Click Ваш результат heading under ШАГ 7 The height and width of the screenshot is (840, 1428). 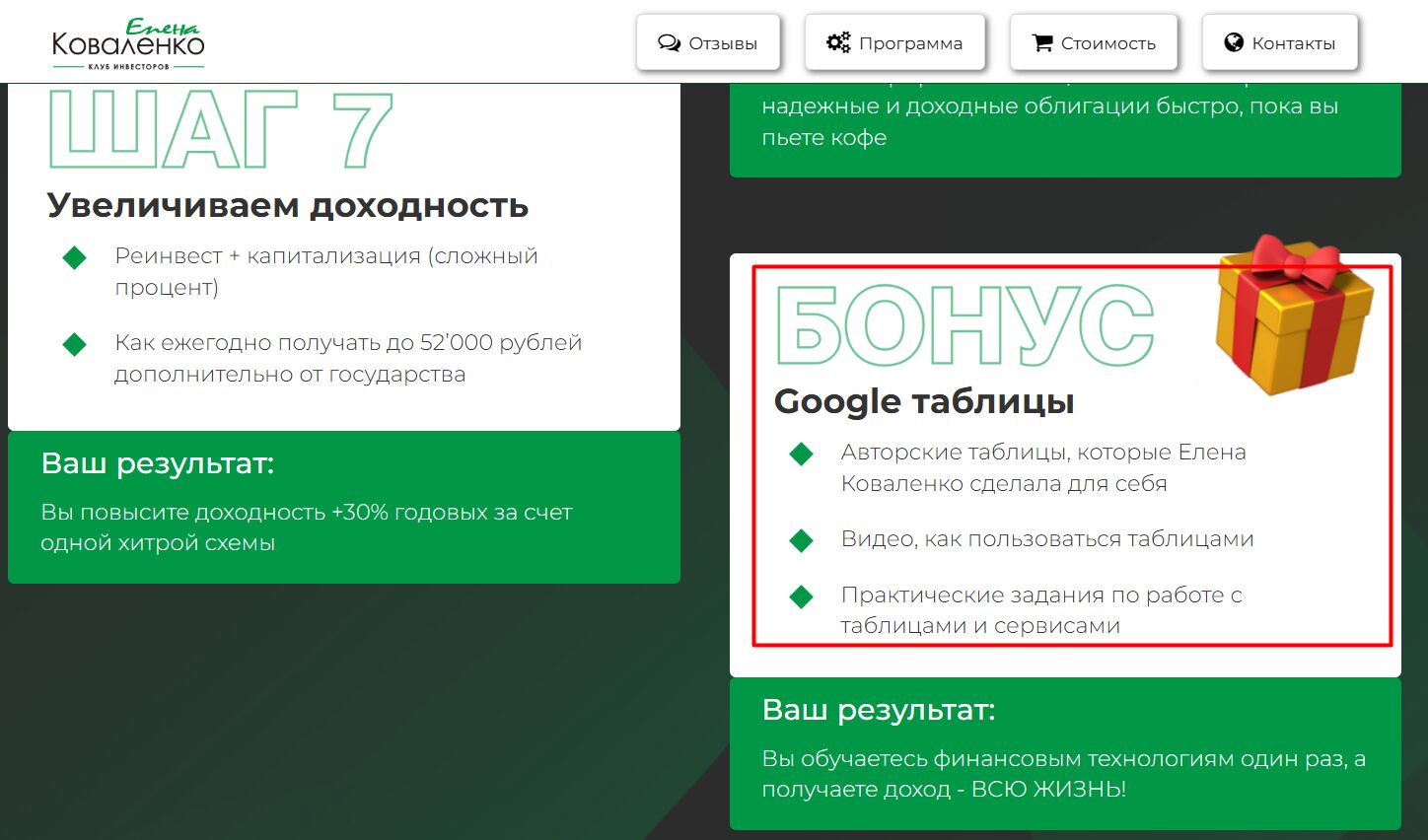[x=158, y=463]
